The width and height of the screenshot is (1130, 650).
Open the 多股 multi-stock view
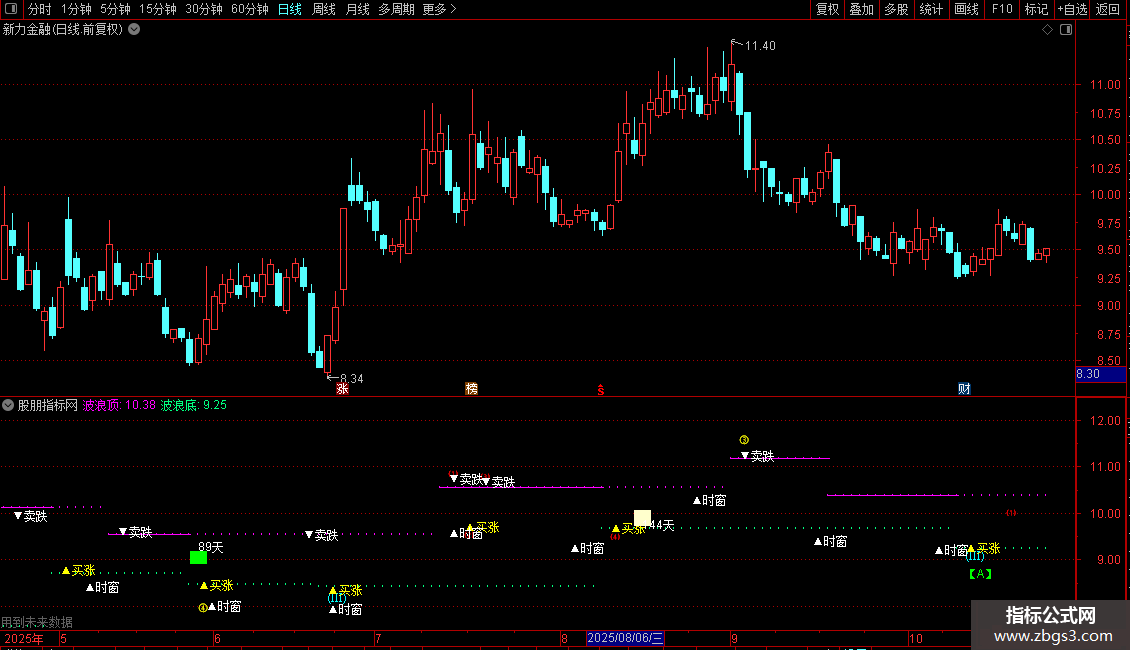point(897,9)
